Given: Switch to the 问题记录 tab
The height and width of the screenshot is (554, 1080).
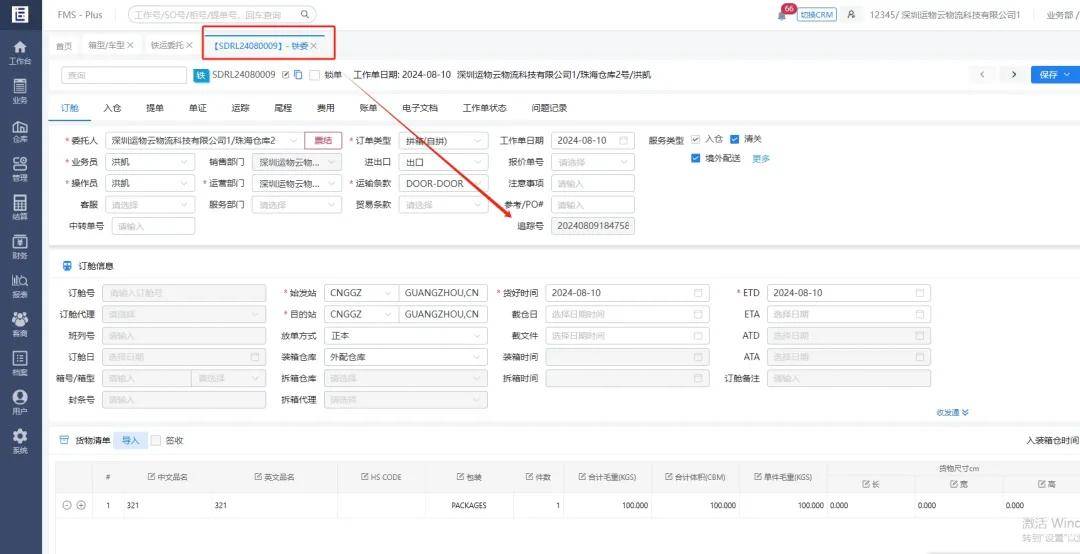Looking at the screenshot, I should coord(550,108).
